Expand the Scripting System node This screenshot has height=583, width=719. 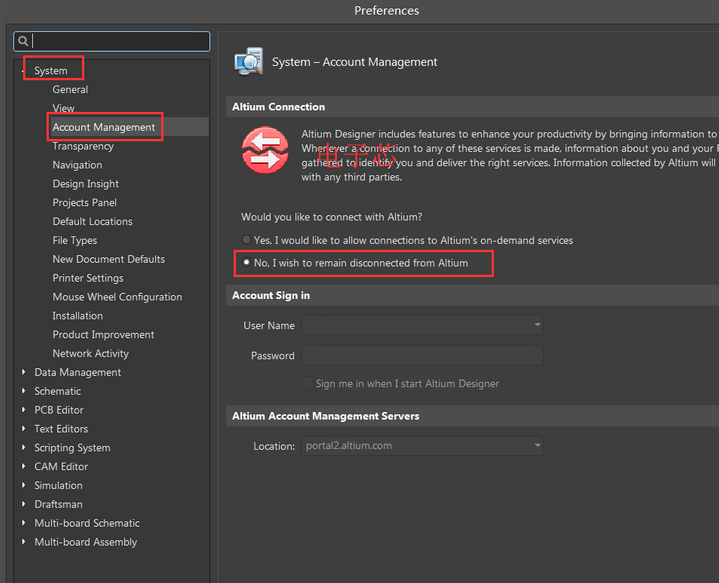point(23,447)
